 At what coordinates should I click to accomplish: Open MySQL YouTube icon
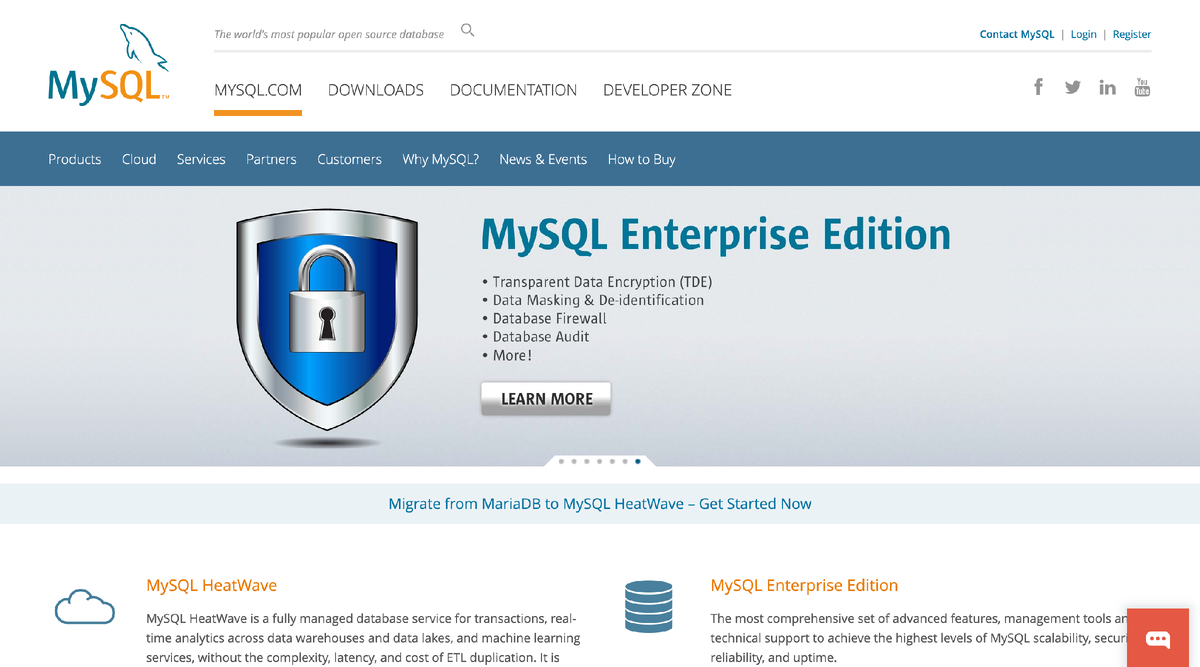[x=1142, y=87]
